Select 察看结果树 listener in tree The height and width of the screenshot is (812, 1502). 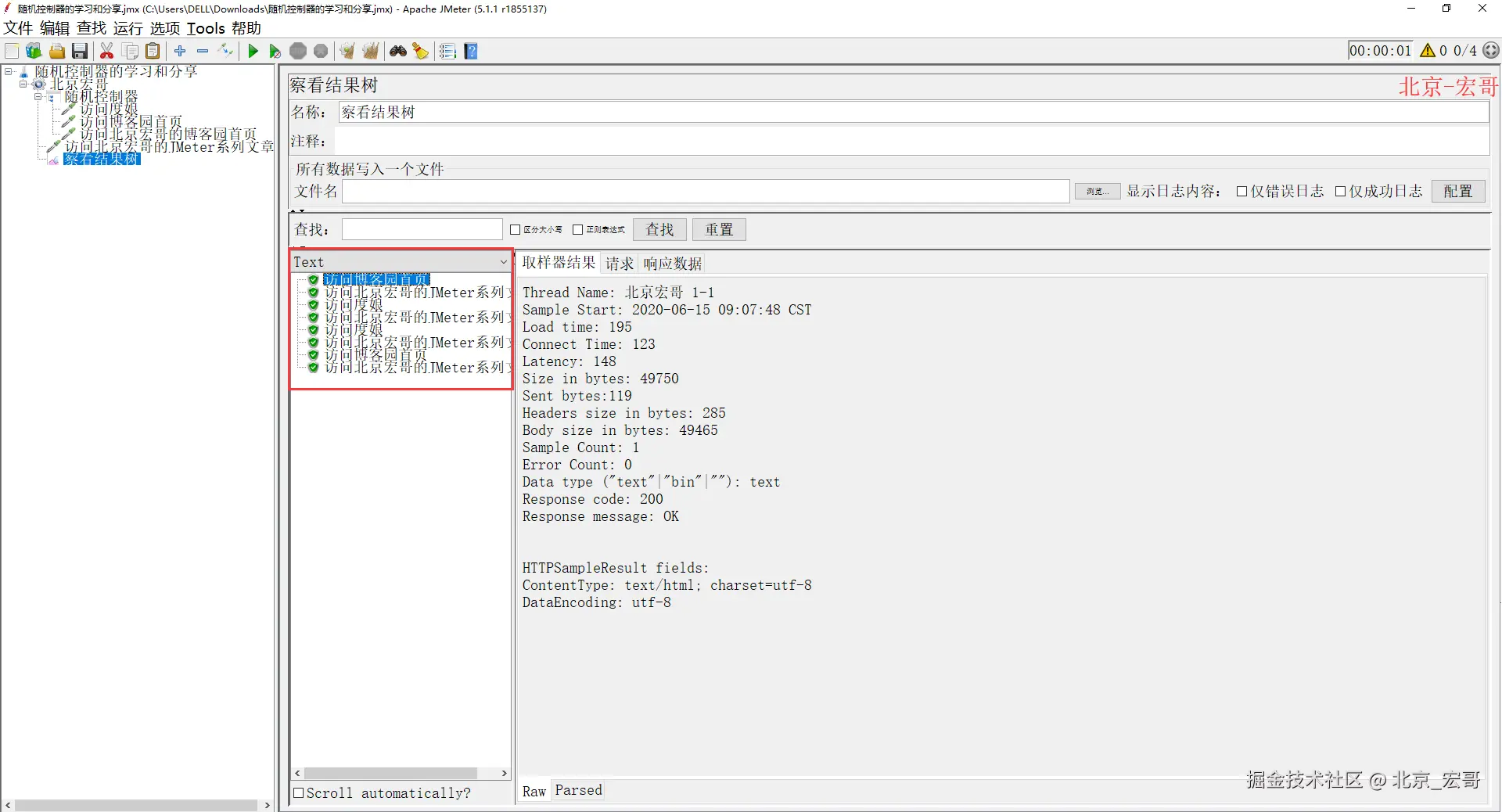coord(102,159)
